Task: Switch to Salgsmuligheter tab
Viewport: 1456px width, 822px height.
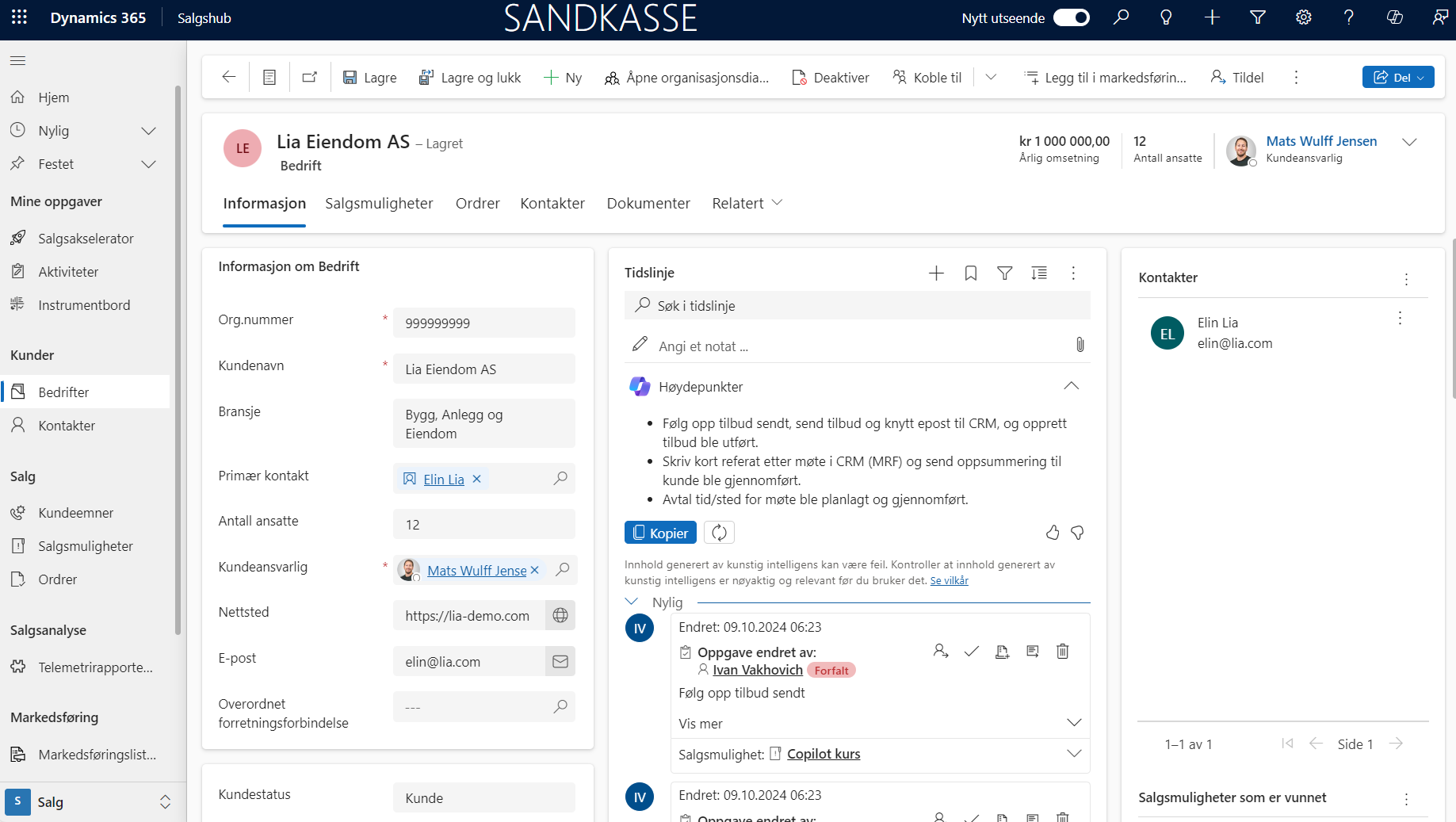Action: pos(379,204)
